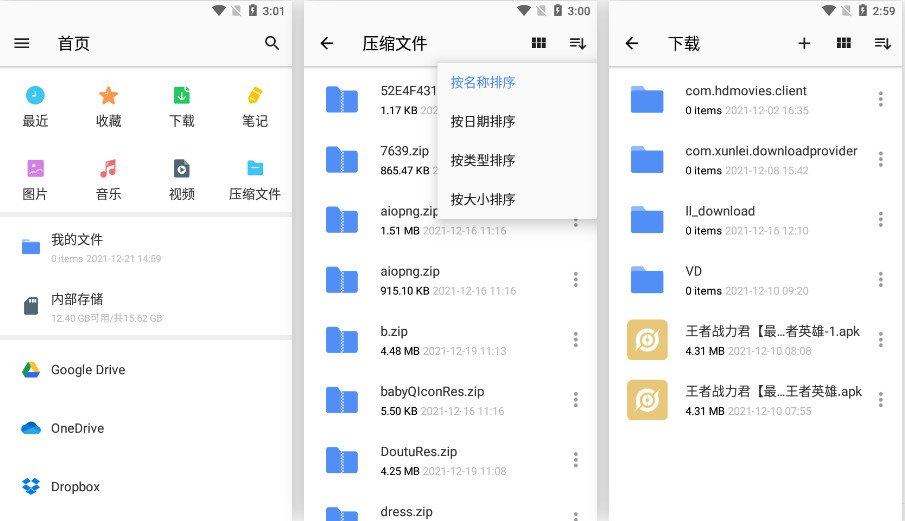The height and width of the screenshot is (521, 905).
Task: Tap the 王者战力君 王者英雄.apk app icon
Action: pos(648,400)
